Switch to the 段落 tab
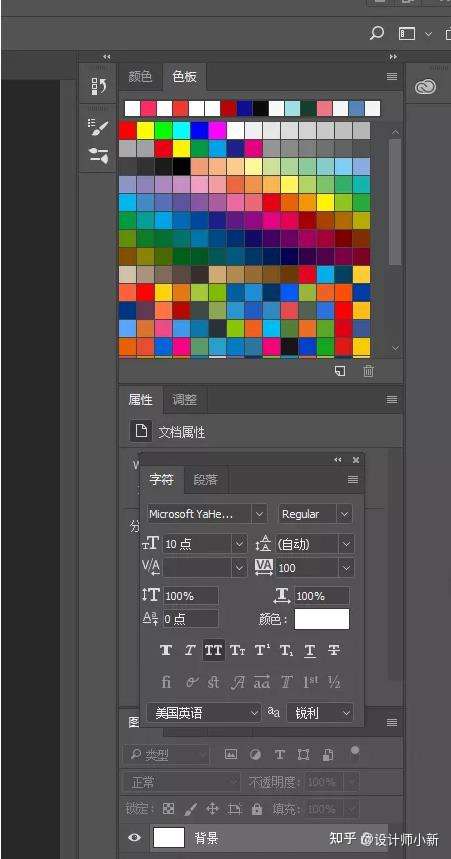Screen dimensions: 451x859 pyautogui.click(x=205, y=480)
